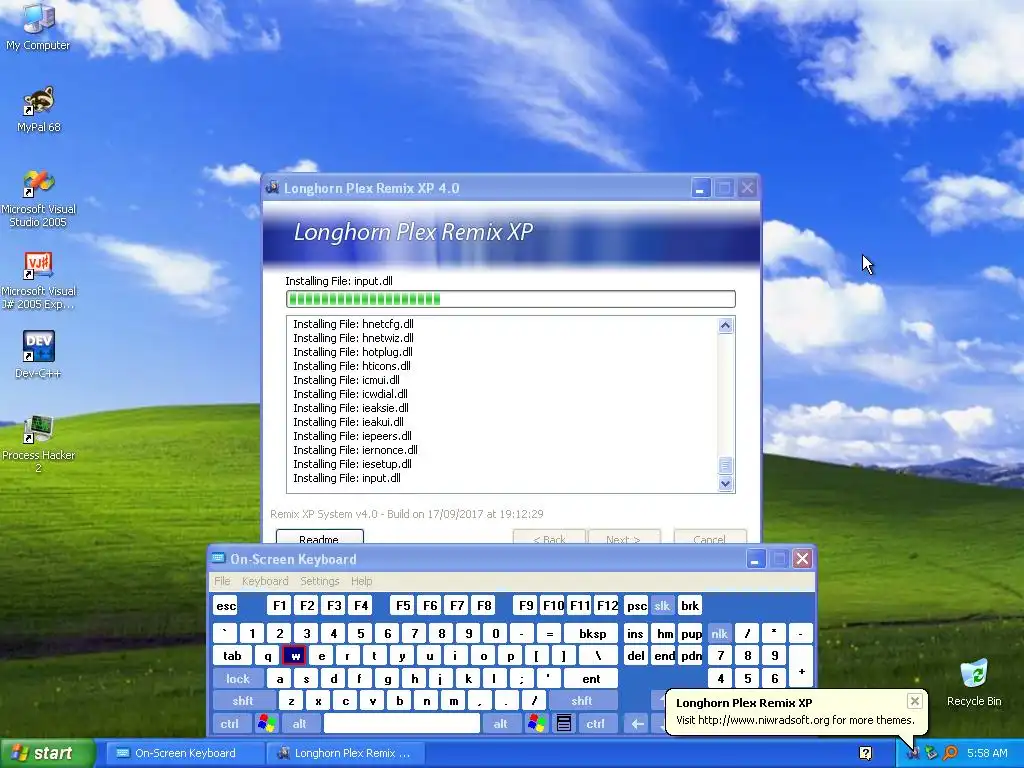
Task: Click the highlighted w key
Action: click(295, 656)
